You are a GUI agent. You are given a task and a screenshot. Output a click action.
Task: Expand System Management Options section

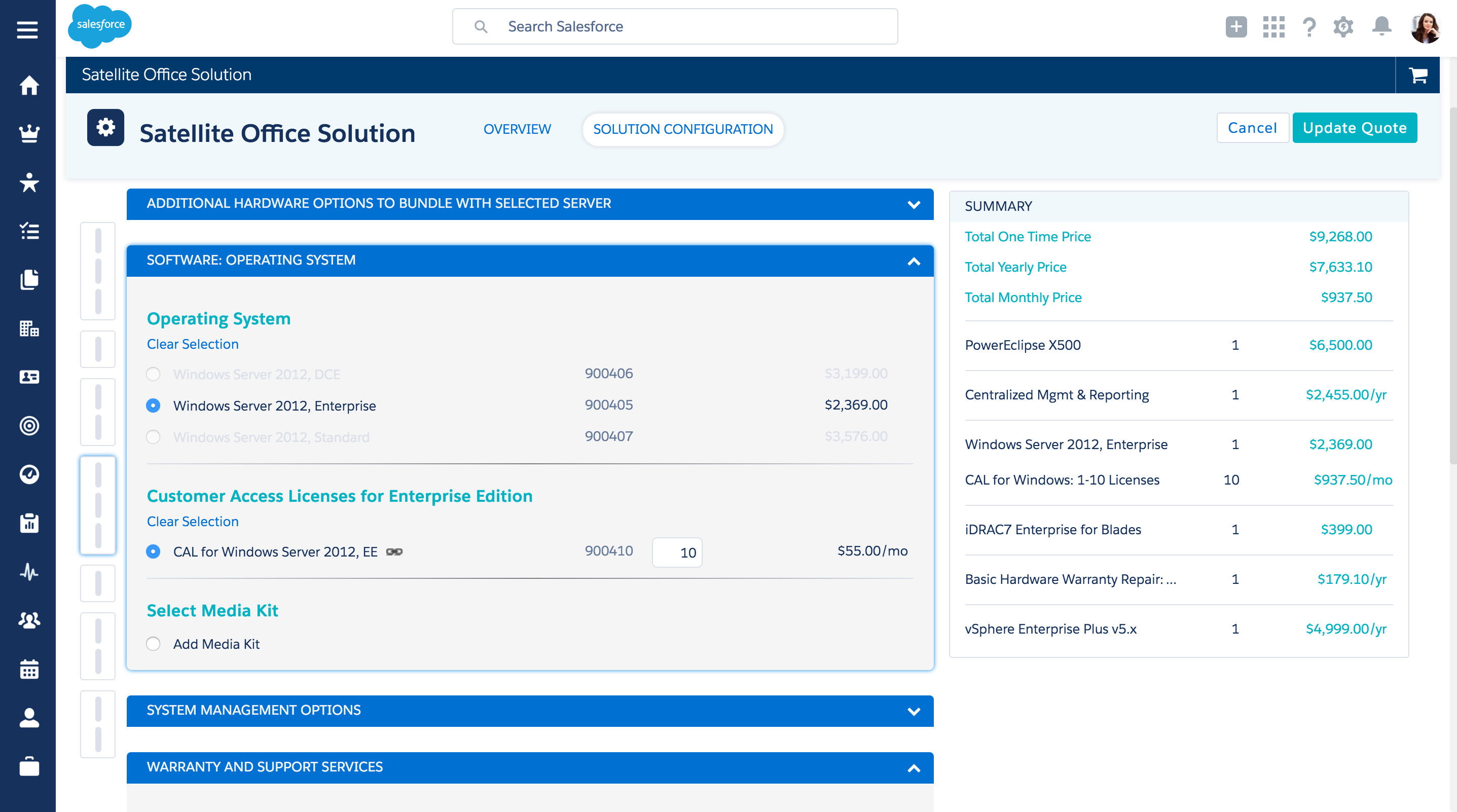(x=530, y=711)
